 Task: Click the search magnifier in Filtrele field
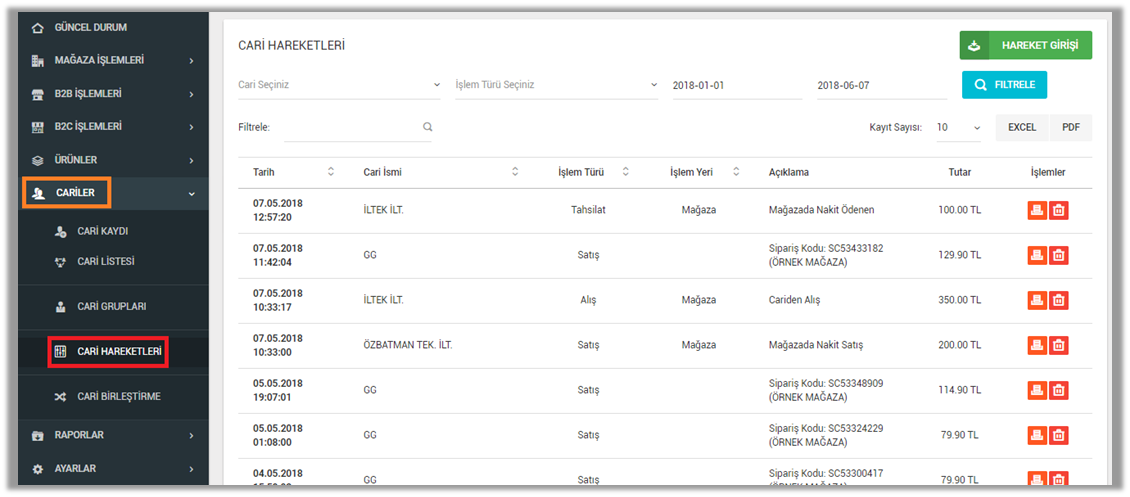click(x=427, y=127)
